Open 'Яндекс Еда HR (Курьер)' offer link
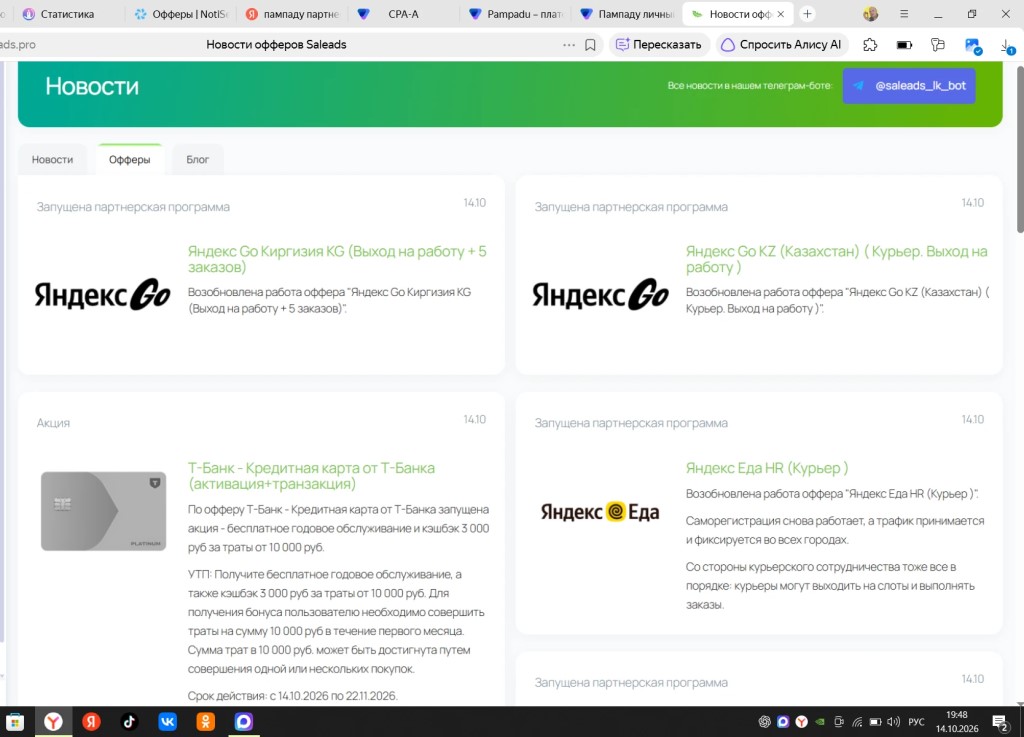 click(767, 468)
